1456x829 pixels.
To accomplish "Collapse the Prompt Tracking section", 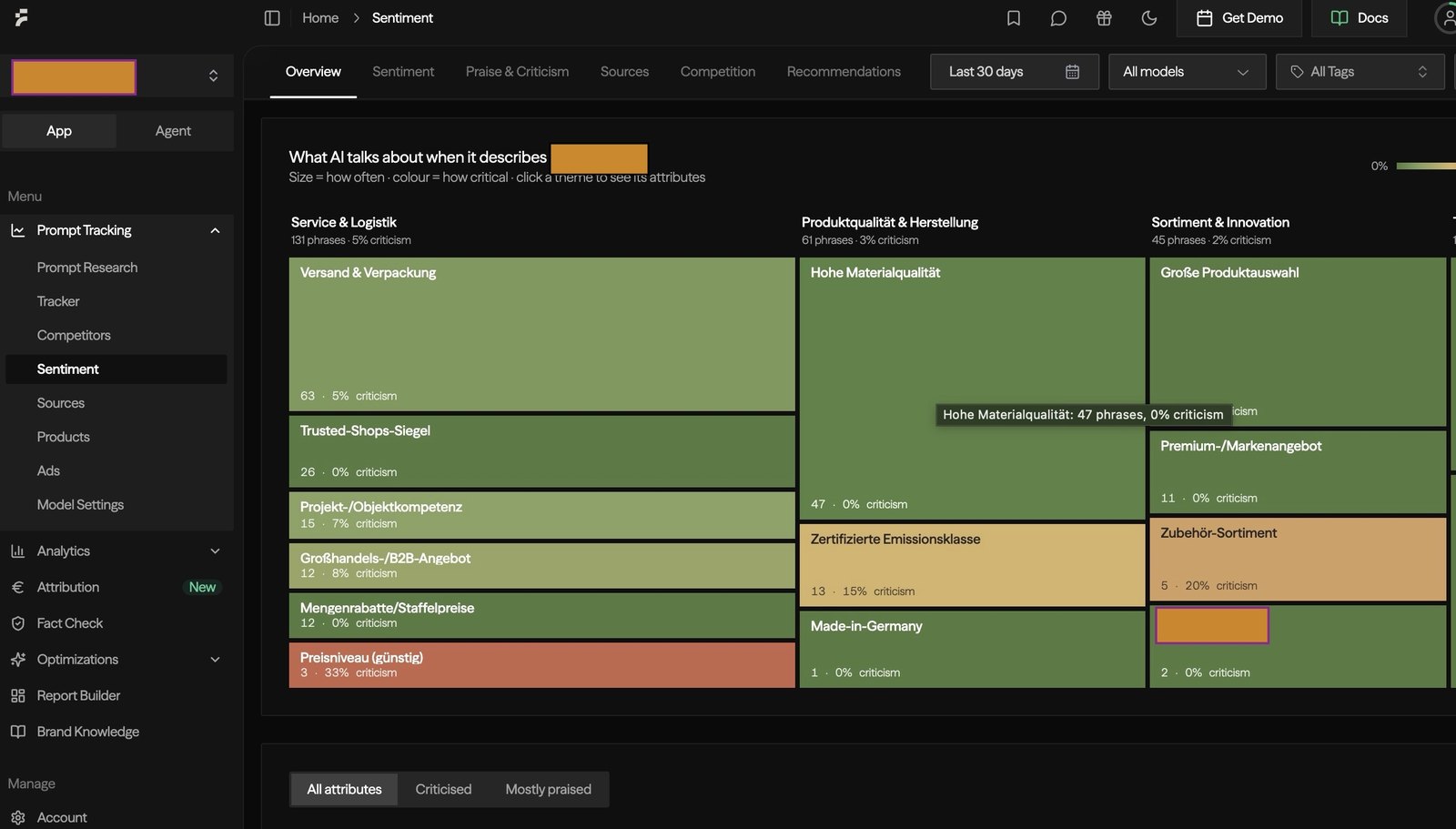I will click(x=215, y=231).
